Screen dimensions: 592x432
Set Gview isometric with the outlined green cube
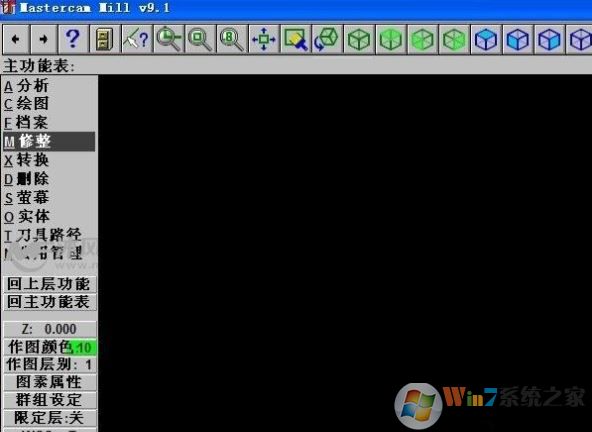click(x=359, y=39)
